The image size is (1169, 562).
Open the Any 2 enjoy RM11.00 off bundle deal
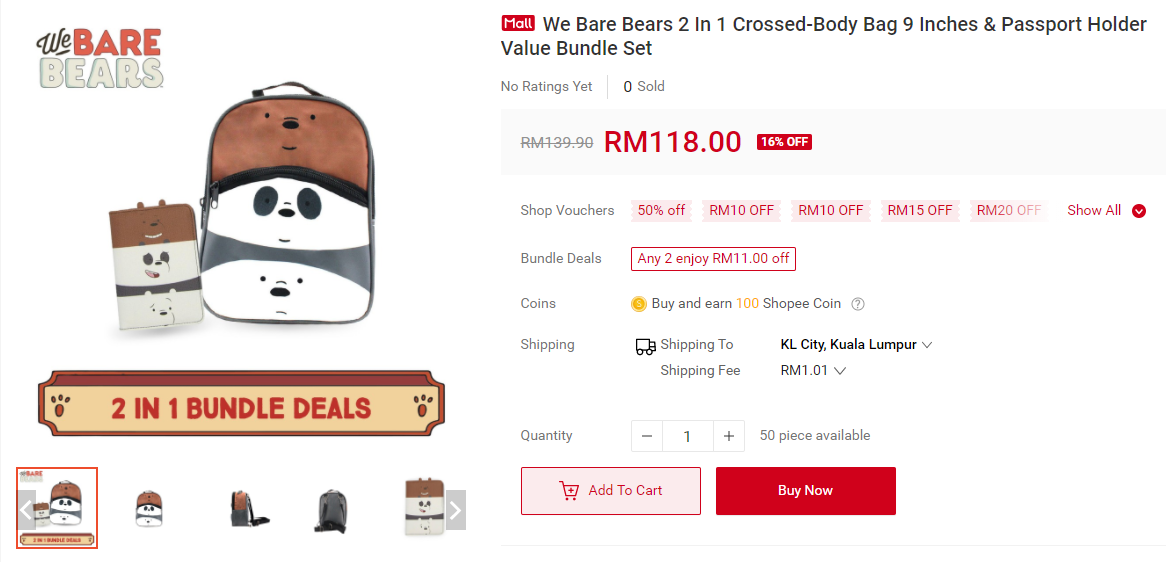[713, 259]
